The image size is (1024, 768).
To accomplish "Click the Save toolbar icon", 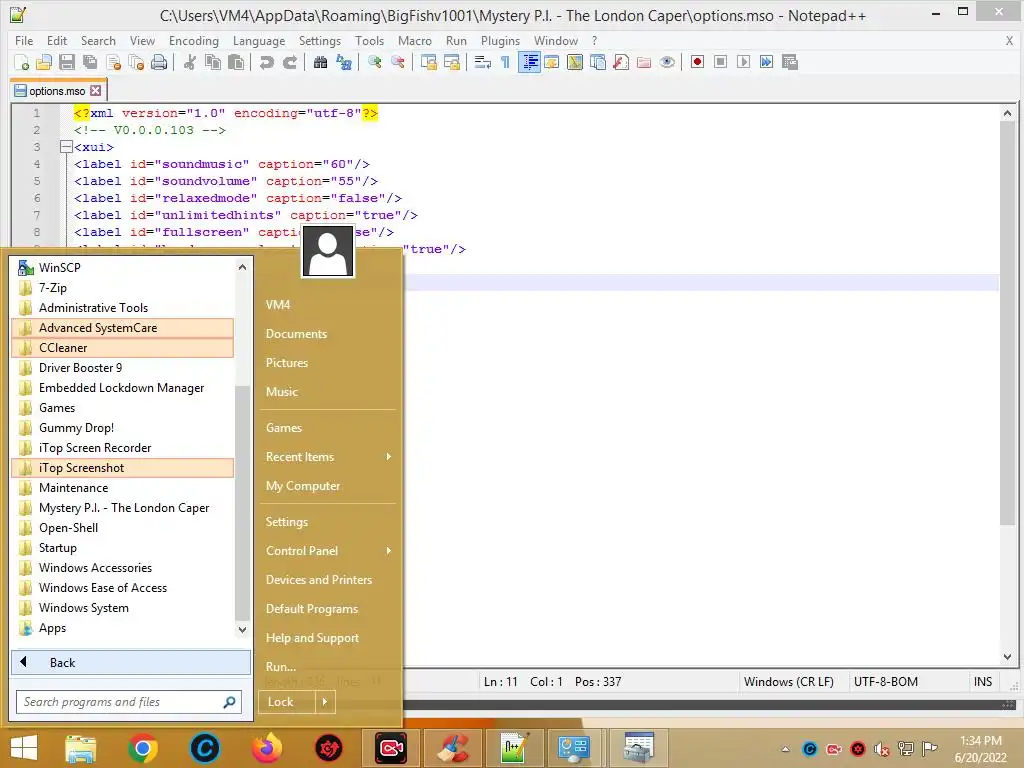I will click(67, 62).
